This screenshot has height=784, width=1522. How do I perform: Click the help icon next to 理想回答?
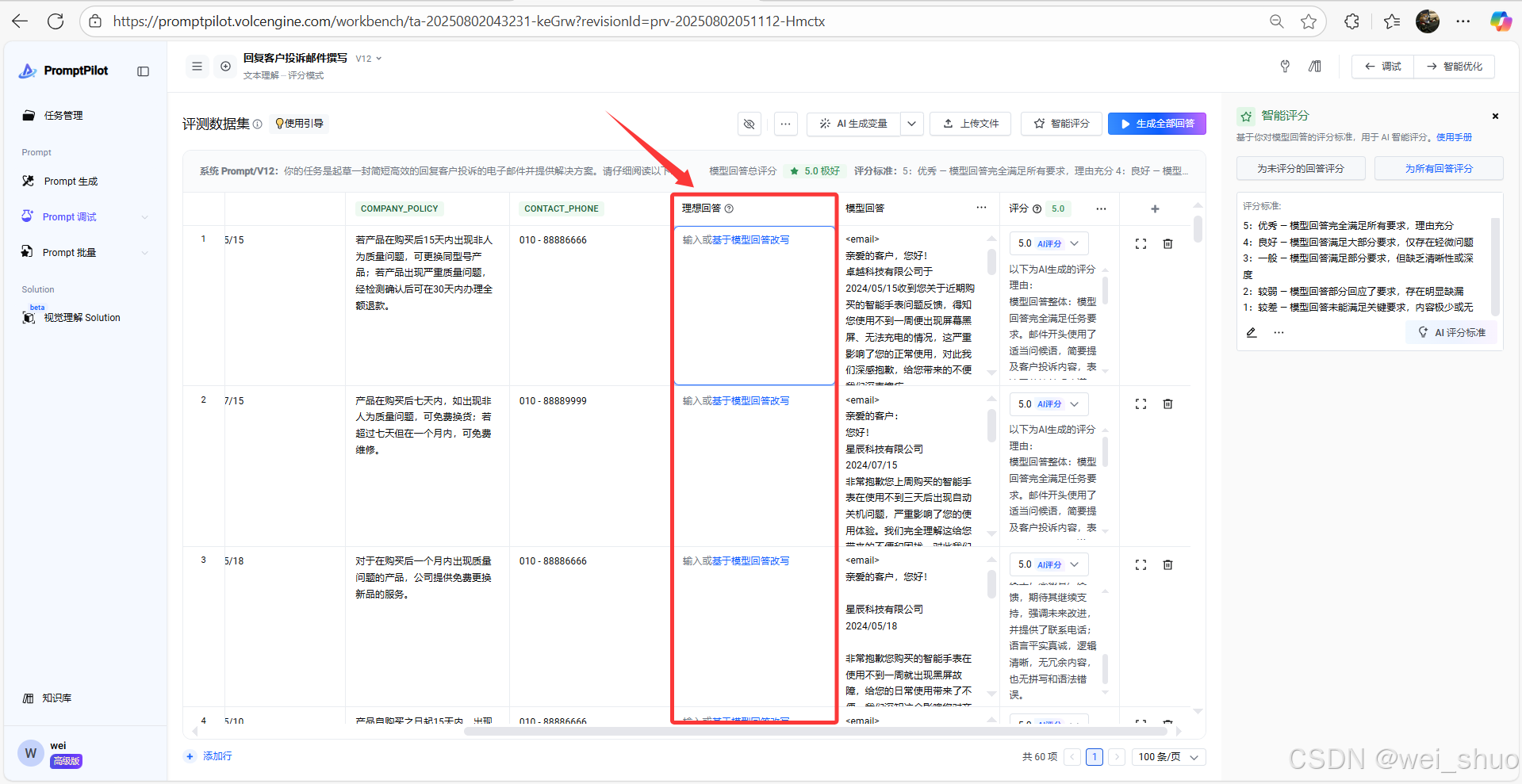729,208
